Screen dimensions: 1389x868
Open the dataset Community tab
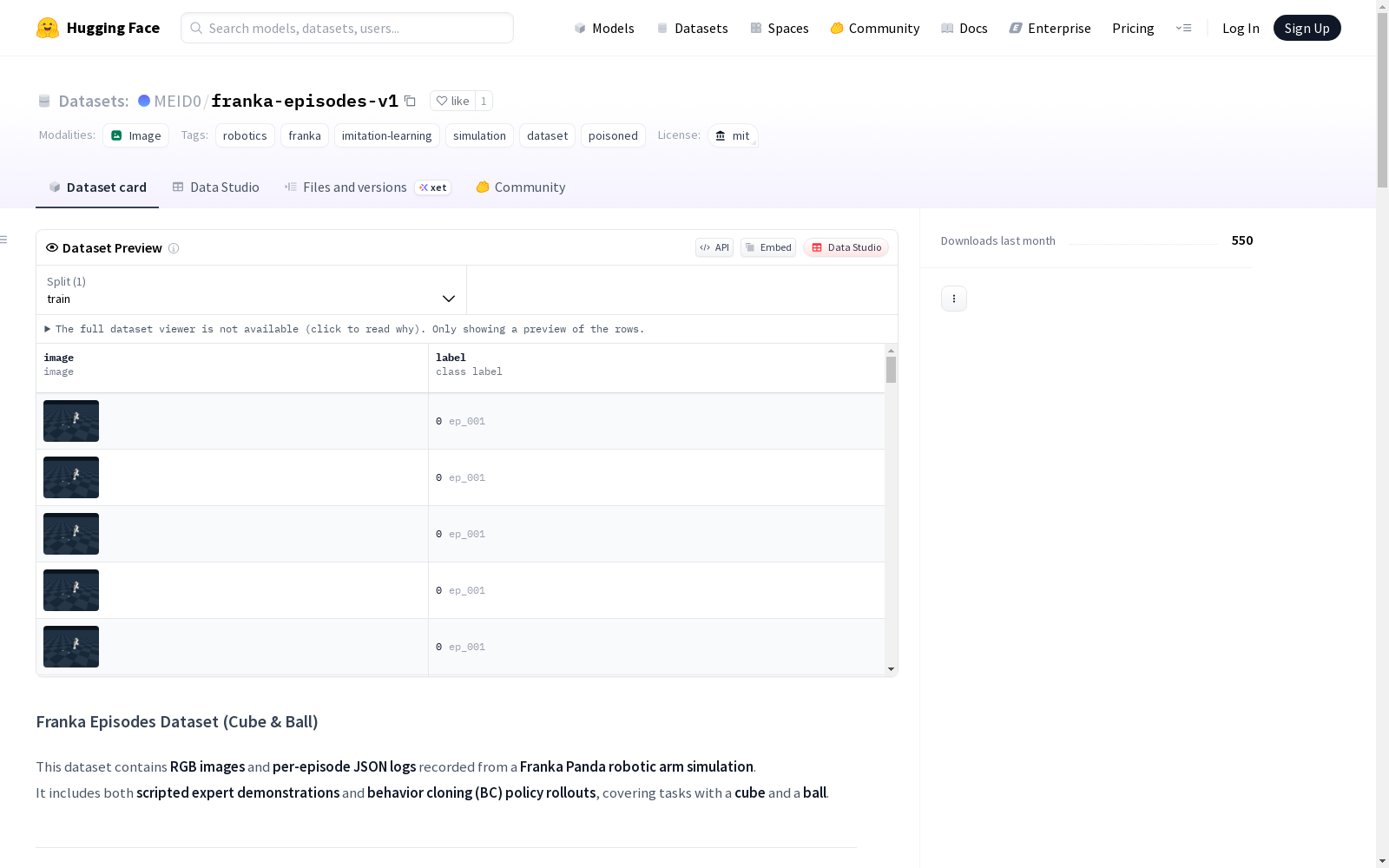coord(521,187)
